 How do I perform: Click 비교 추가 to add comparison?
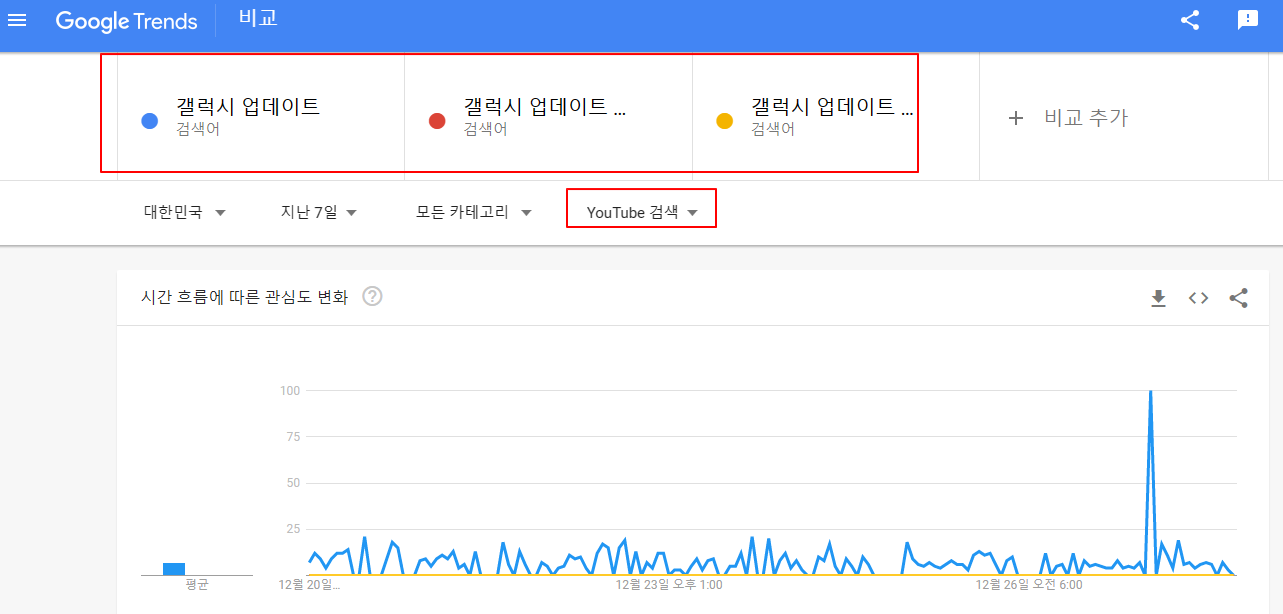1086,118
